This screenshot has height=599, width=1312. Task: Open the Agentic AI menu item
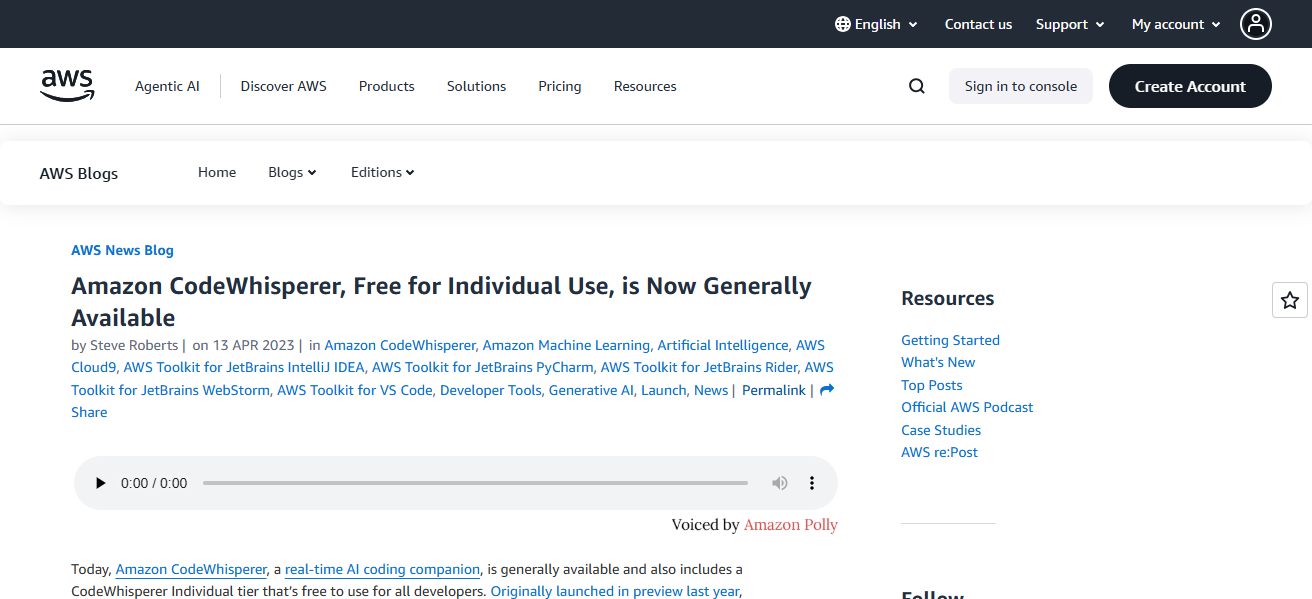167,86
